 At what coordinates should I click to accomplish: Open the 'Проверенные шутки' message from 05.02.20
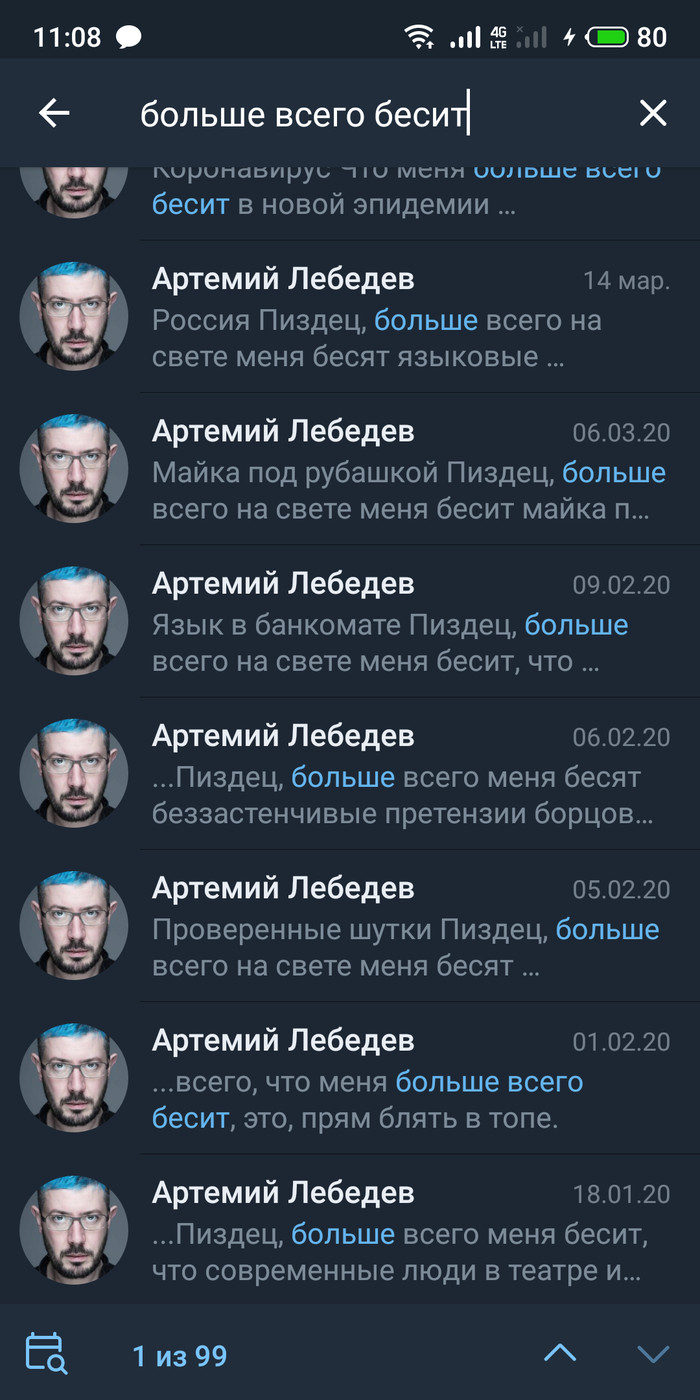coord(350,925)
